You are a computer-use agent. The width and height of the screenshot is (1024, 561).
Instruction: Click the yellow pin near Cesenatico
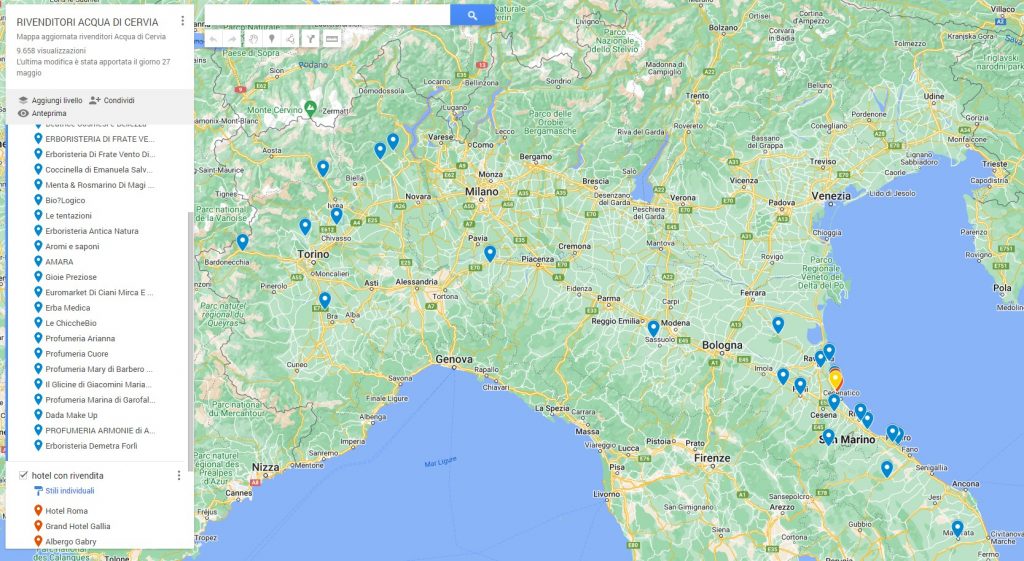click(x=835, y=379)
